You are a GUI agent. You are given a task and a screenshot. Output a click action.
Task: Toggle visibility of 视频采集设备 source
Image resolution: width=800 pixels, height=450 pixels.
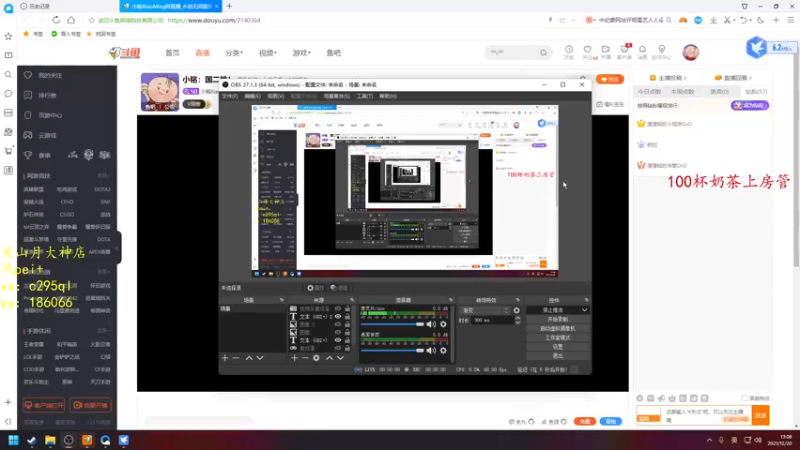point(338,309)
